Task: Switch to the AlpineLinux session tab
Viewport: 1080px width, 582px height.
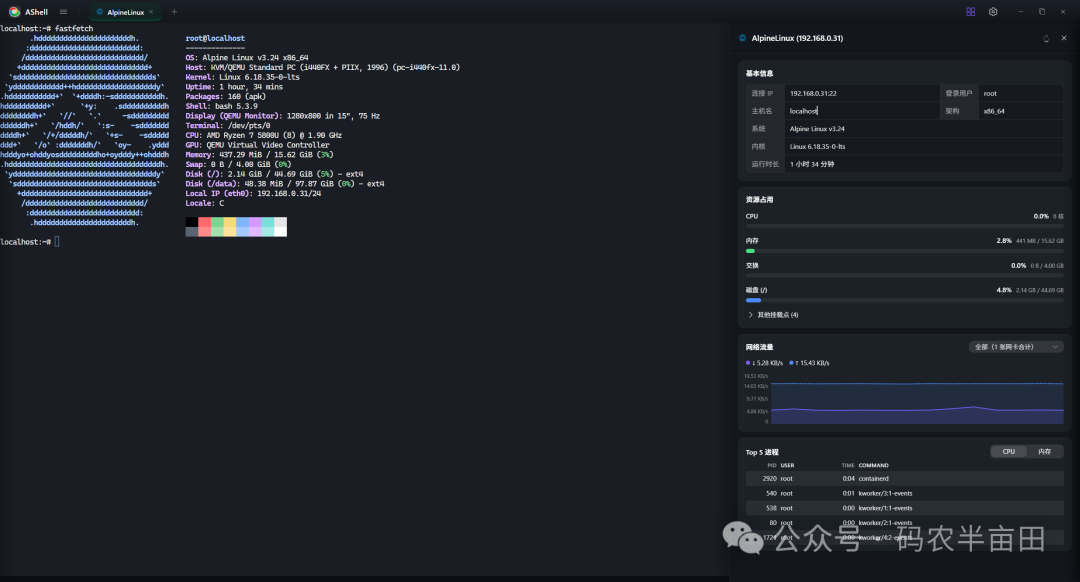Action: coord(125,12)
